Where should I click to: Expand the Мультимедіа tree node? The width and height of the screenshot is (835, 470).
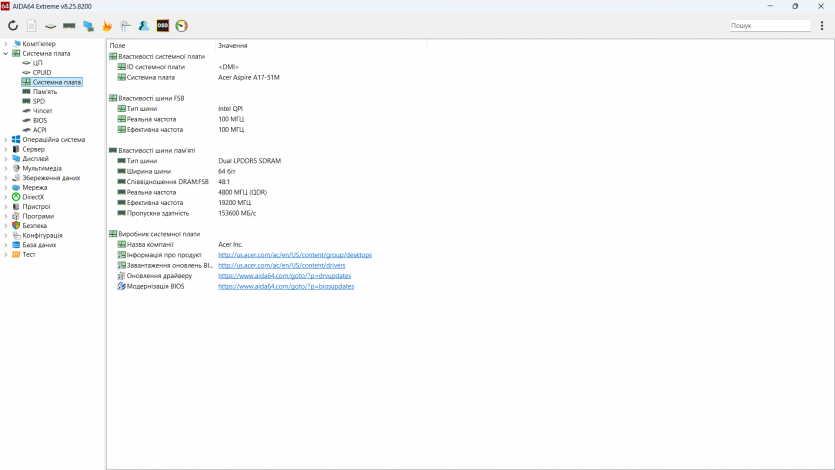point(5,168)
